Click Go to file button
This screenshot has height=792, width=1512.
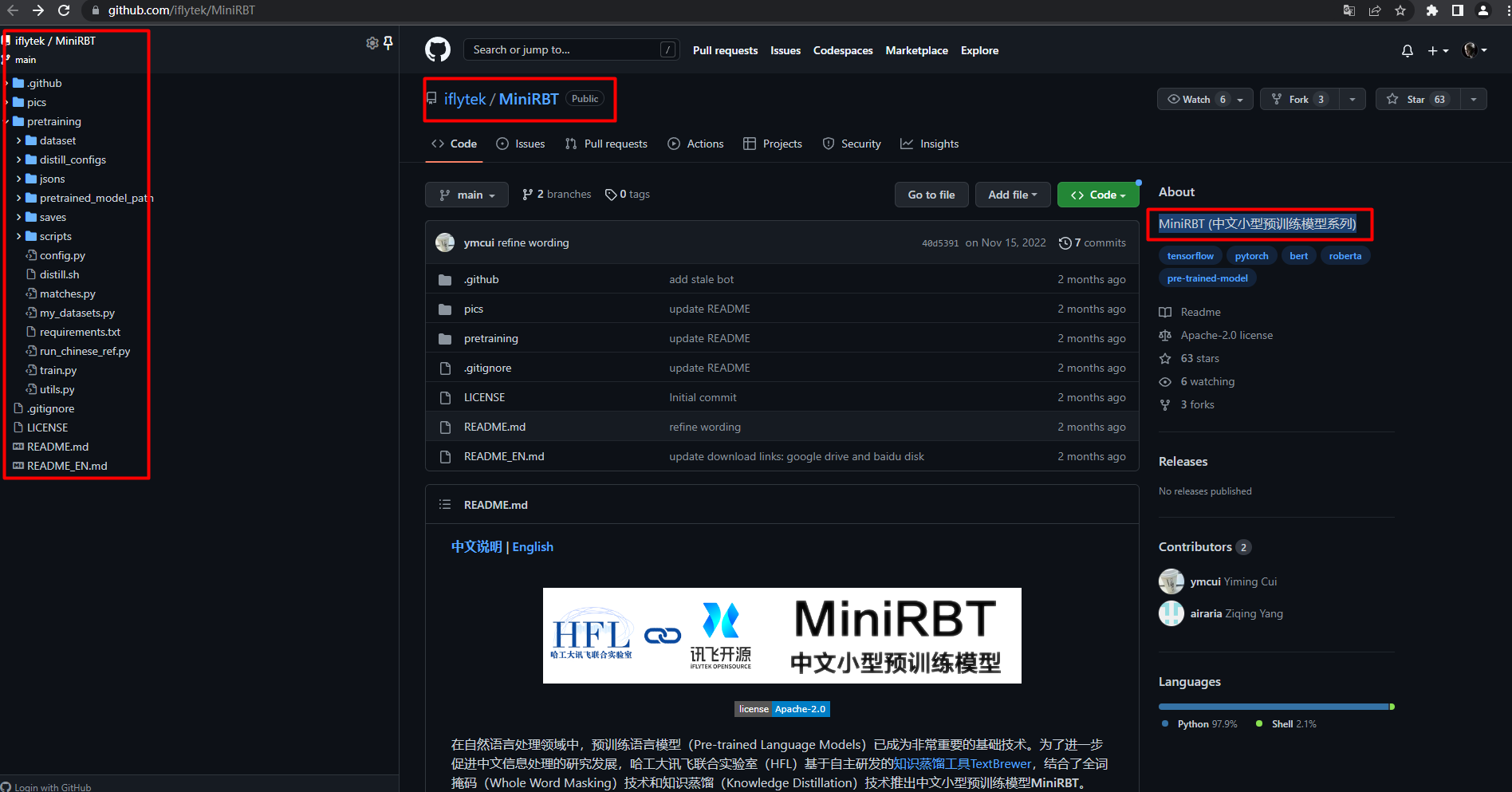point(931,195)
